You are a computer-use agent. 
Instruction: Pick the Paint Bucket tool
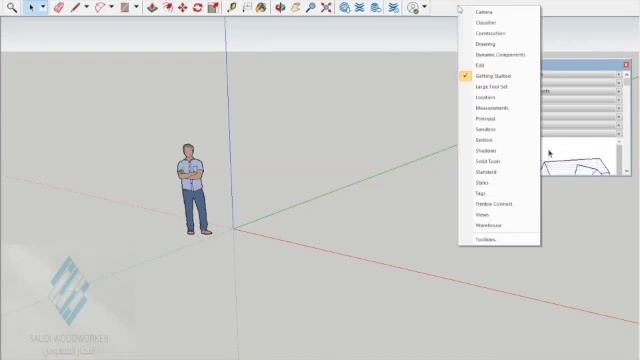click(261, 7)
